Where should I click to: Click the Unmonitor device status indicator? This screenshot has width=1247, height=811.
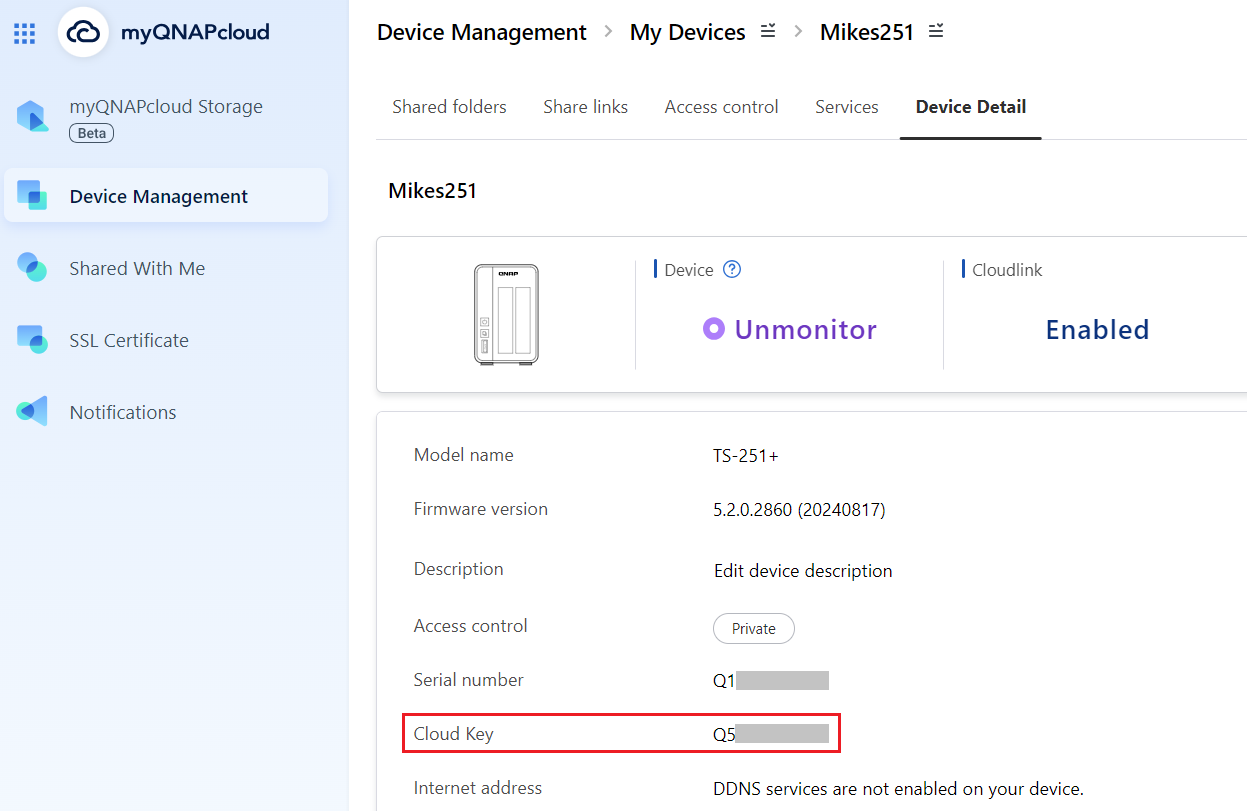click(789, 329)
